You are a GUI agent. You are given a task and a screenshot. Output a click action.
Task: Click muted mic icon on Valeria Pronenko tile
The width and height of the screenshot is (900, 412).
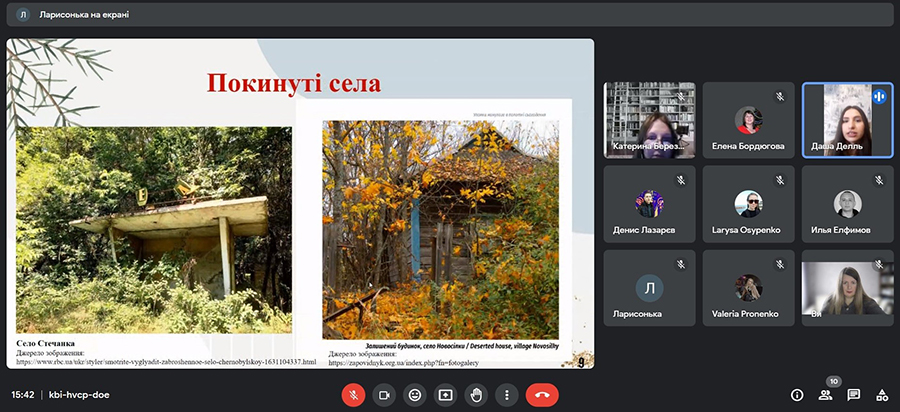(x=780, y=265)
